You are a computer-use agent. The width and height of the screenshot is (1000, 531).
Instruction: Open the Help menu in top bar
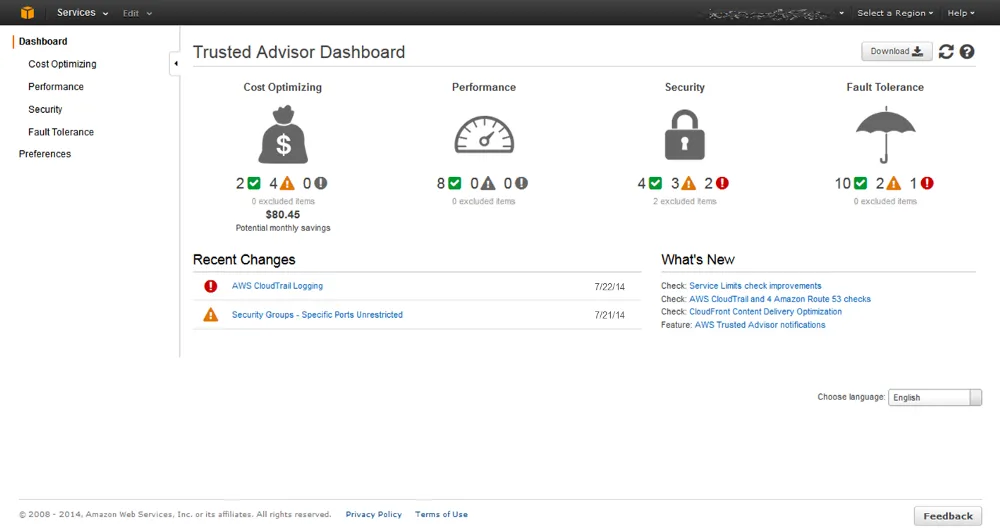coord(961,13)
